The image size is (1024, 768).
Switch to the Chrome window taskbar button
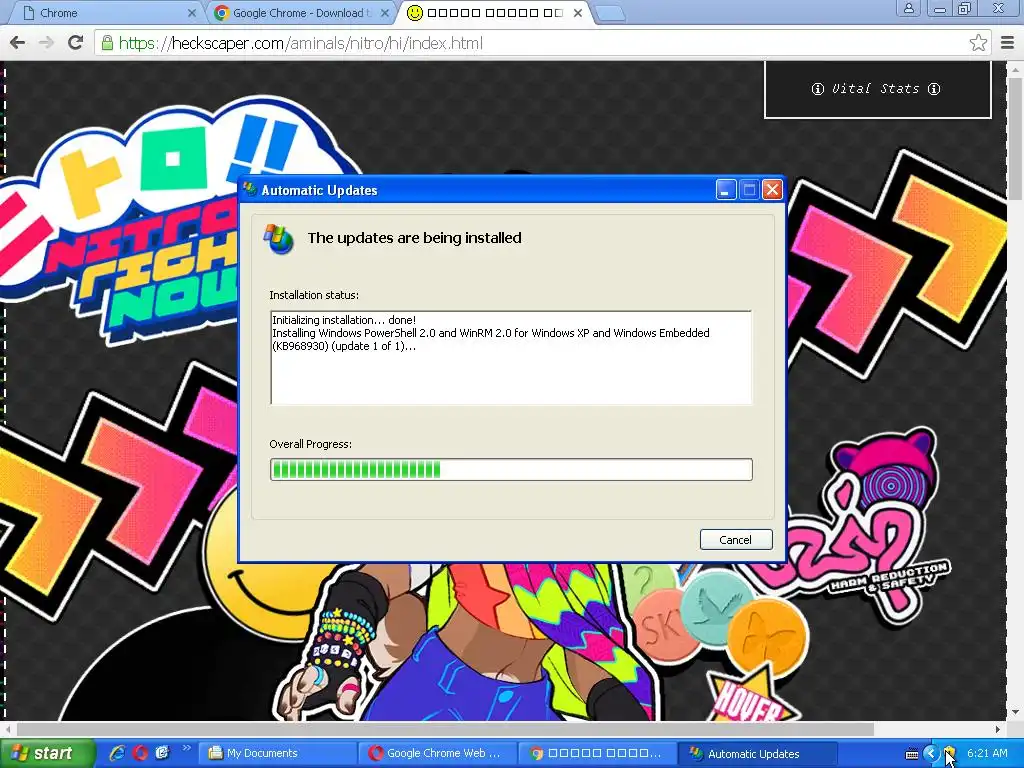(x=597, y=753)
